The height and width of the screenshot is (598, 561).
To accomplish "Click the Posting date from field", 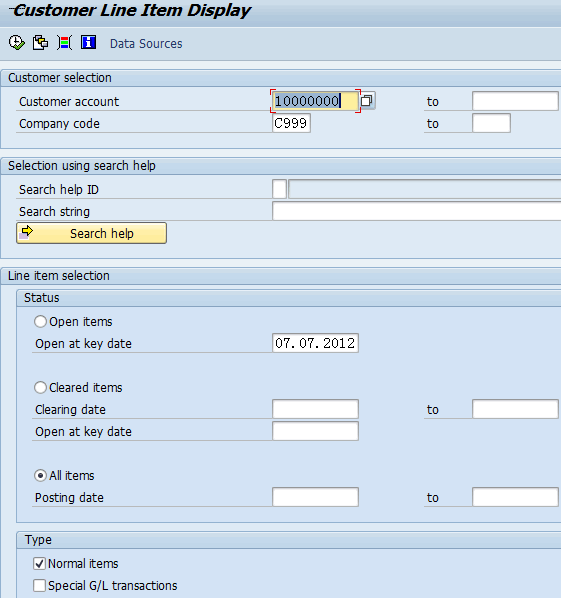I will pyautogui.click(x=315, y=497).
